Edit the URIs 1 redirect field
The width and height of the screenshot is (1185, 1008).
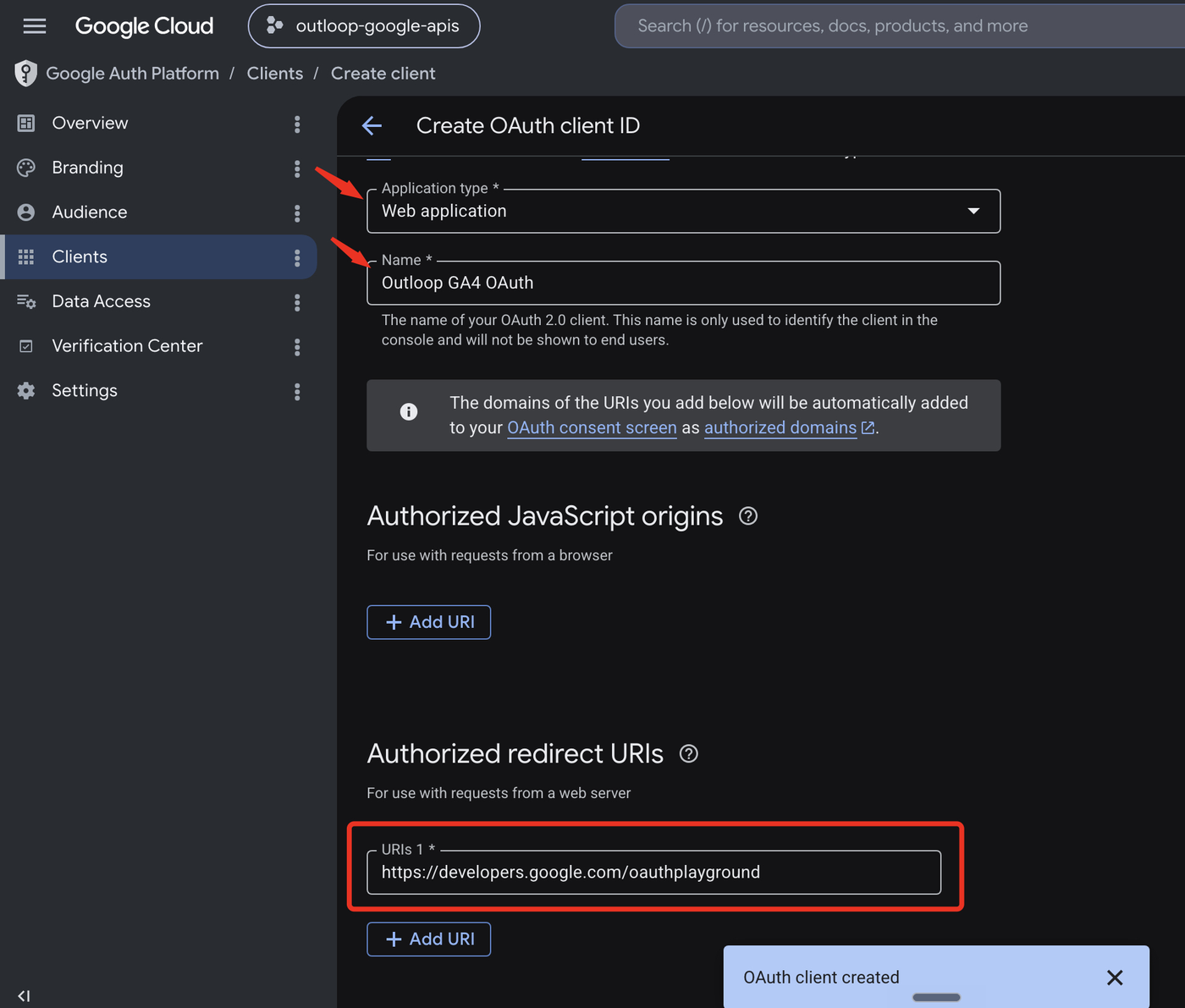653,873
